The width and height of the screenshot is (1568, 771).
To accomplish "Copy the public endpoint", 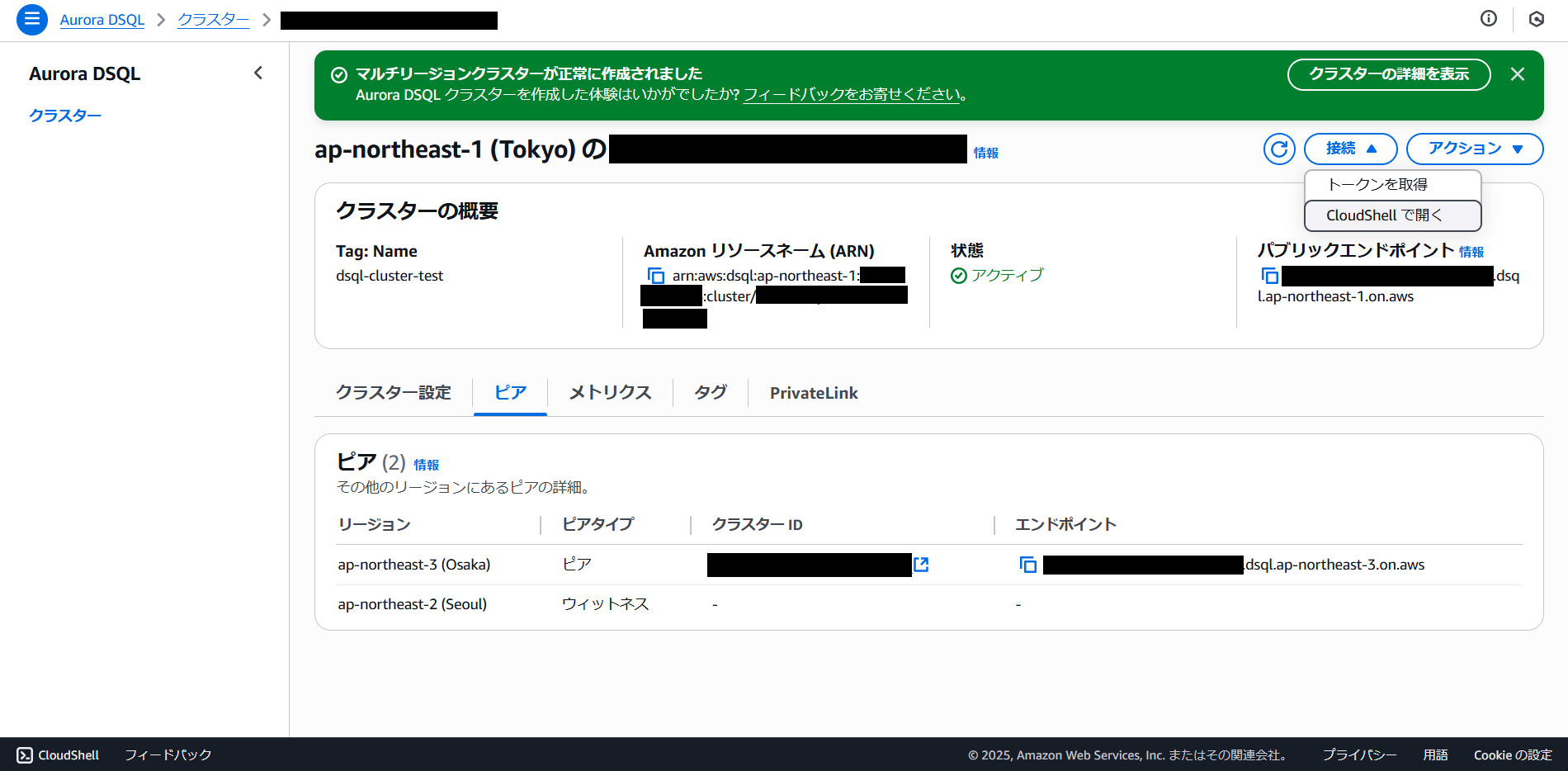I will [x=1269, y=276].
